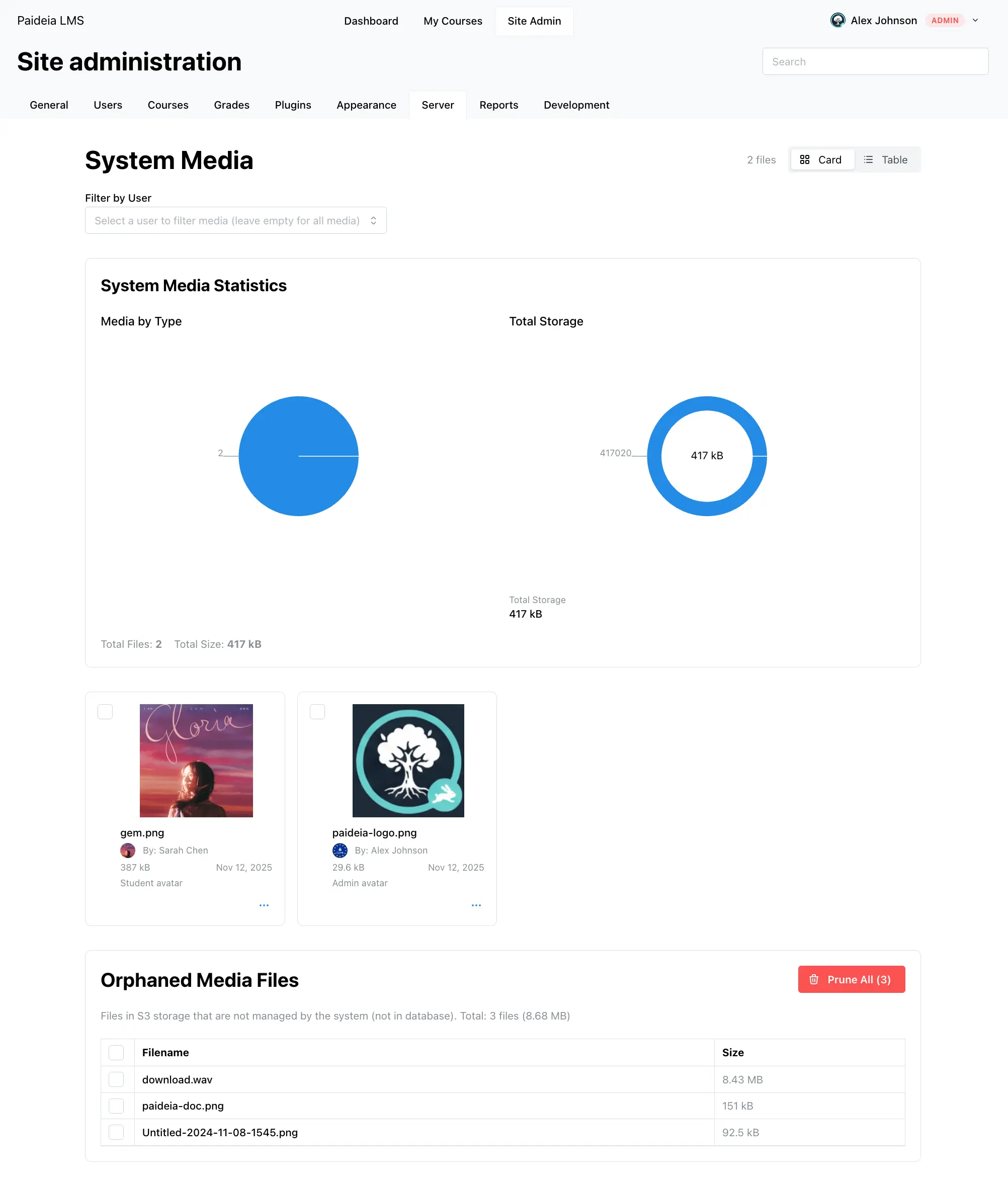This screenshot has width=1008, height=1186.
Task: Open the Appearance admin tab
Action: 366,105
